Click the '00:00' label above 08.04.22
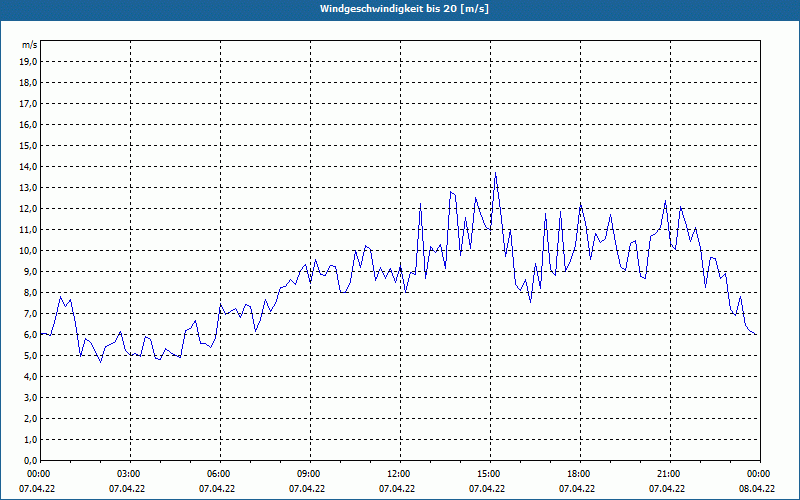800x500 pixels. (757, 474)
